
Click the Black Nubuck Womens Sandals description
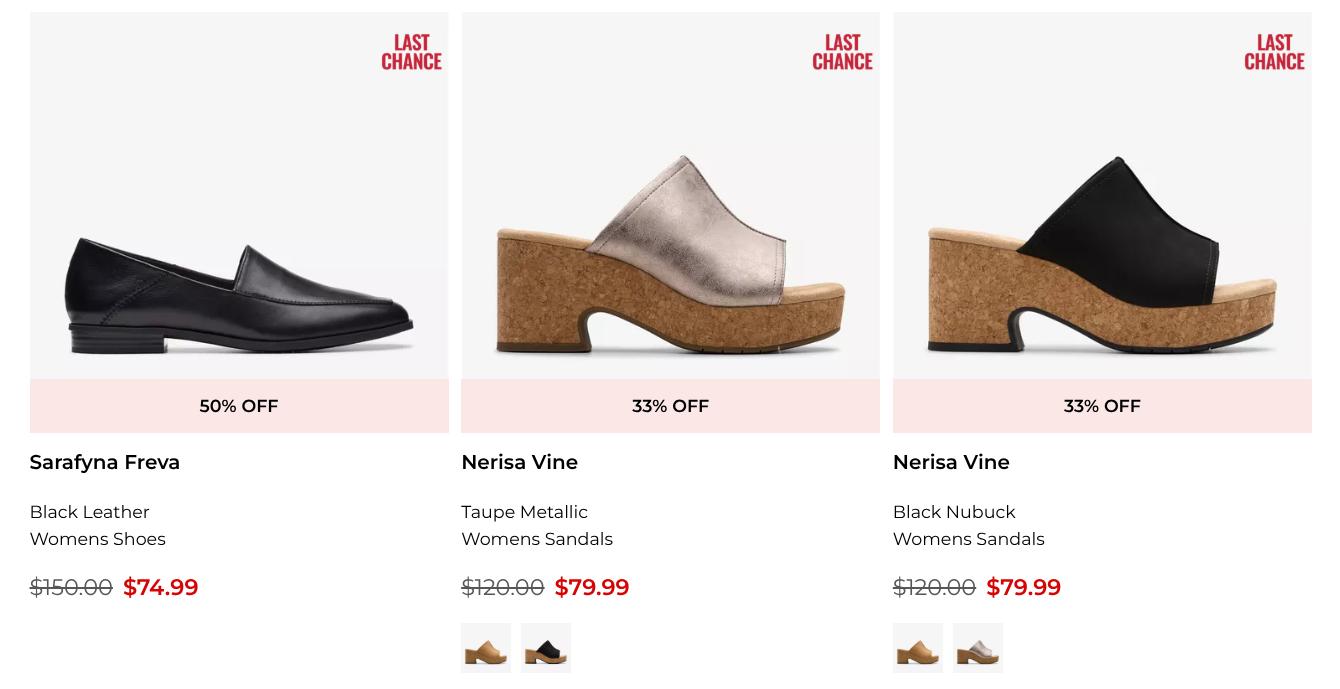[968, 526]
